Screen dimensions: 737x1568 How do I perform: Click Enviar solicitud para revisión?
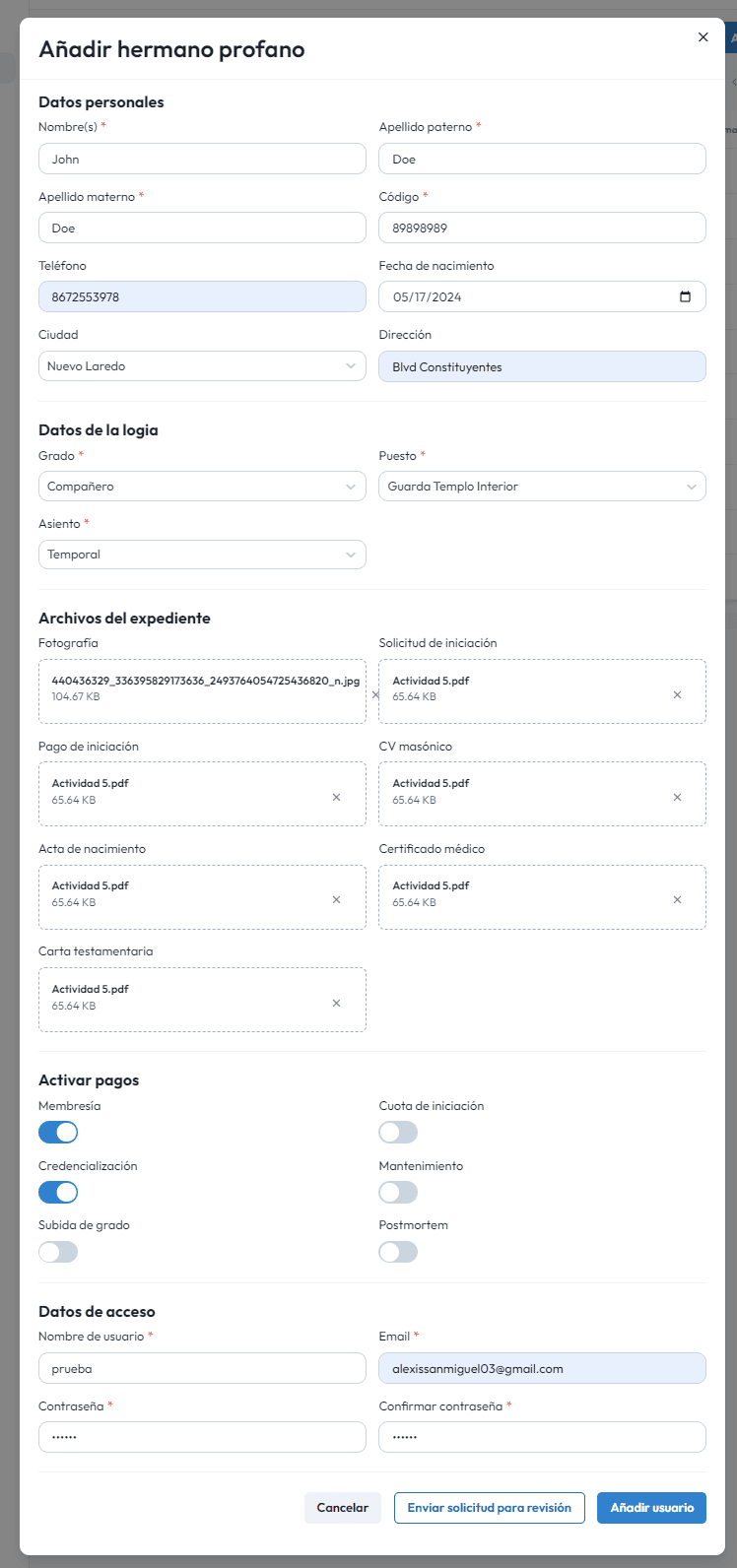(x=489, y=1508)
